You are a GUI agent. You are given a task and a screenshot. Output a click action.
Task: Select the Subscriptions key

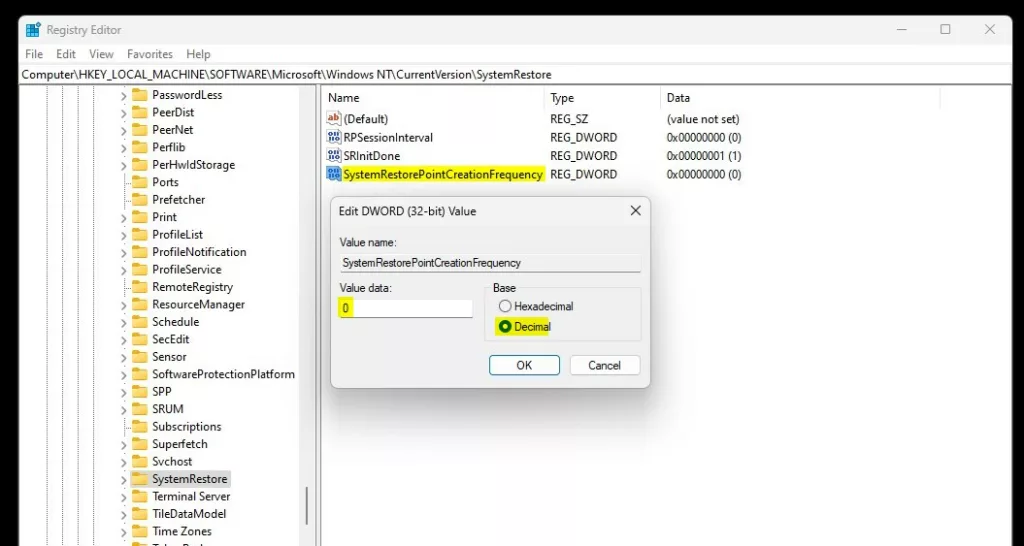(x=186, y=426)
